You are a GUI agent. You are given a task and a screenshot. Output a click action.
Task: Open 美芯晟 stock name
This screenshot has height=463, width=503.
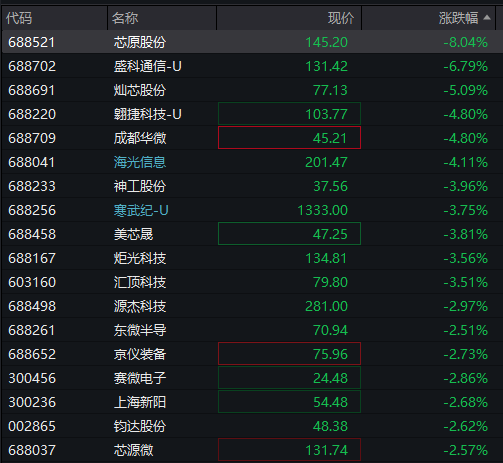133,234
